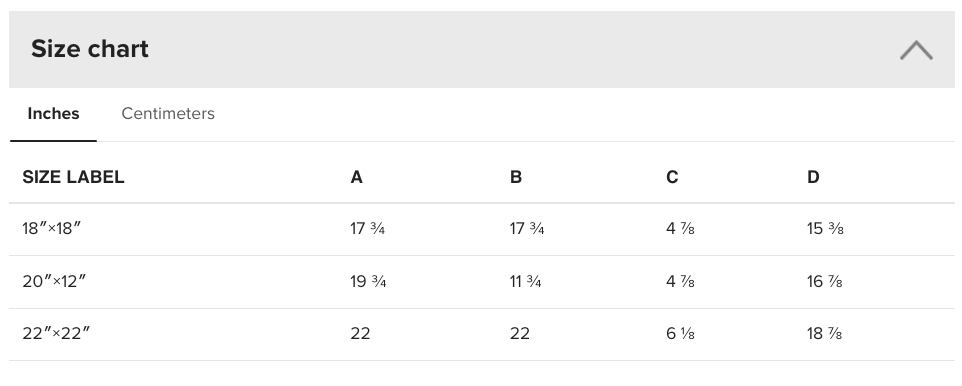The height and width of the screenshot is (386, 962).
Task: Select the 18″×18″ size row label
Action: [52, 228]
